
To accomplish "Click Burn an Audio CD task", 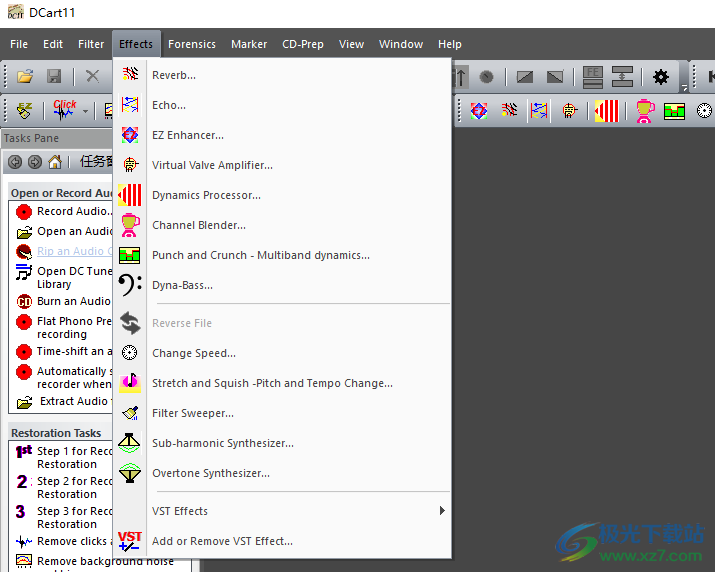I will (x=73, y=301).
